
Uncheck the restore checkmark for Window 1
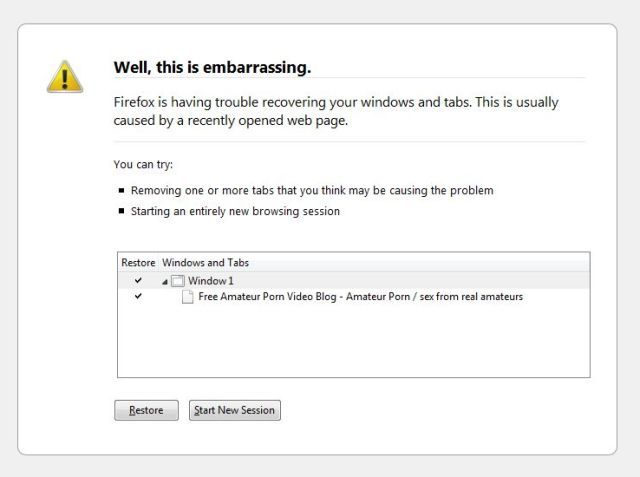(138, 281)
